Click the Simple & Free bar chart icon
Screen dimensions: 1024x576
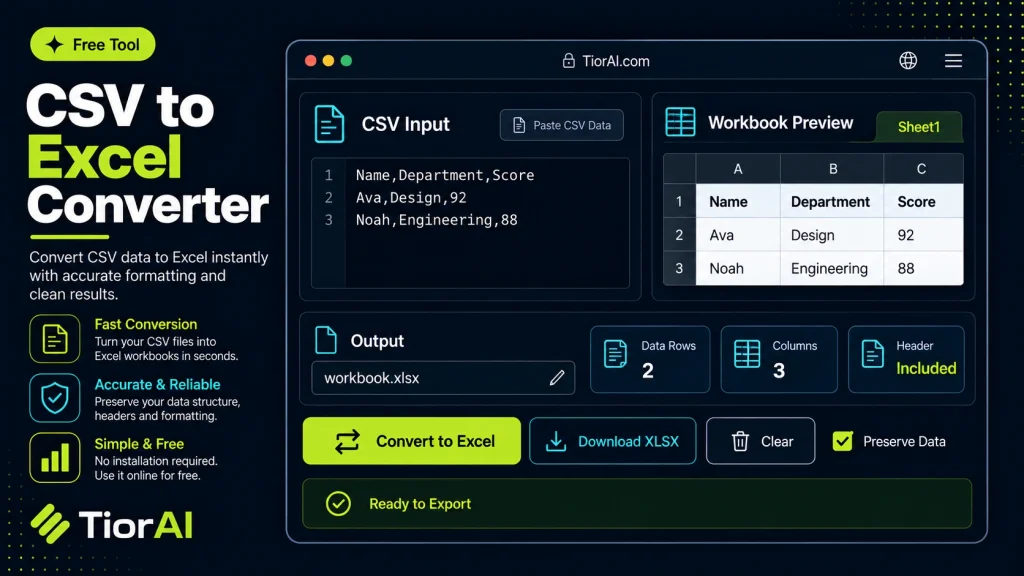(x=55, y=457)
